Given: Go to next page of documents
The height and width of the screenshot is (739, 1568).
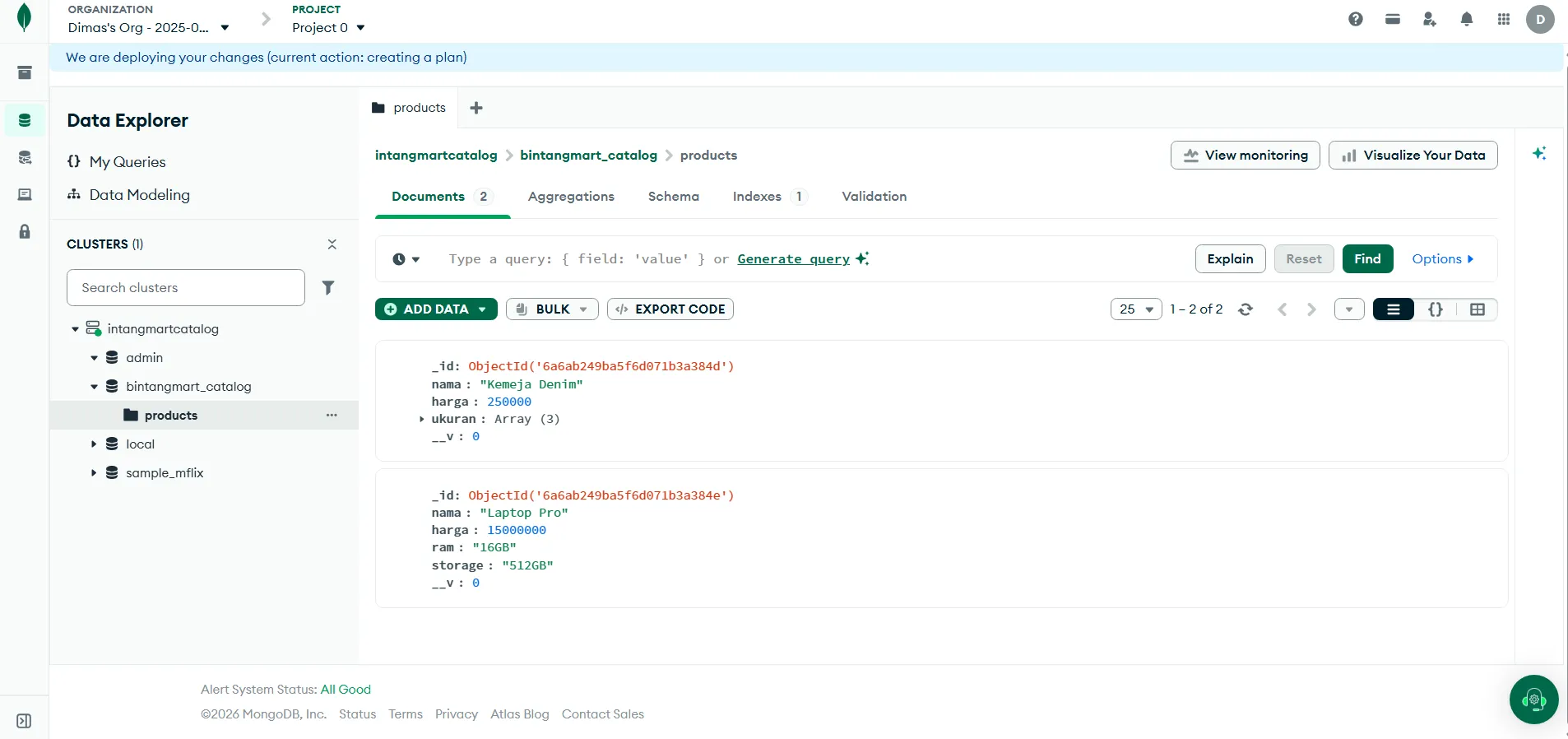Looking at the screenshot, I should tap(1311, 309).
